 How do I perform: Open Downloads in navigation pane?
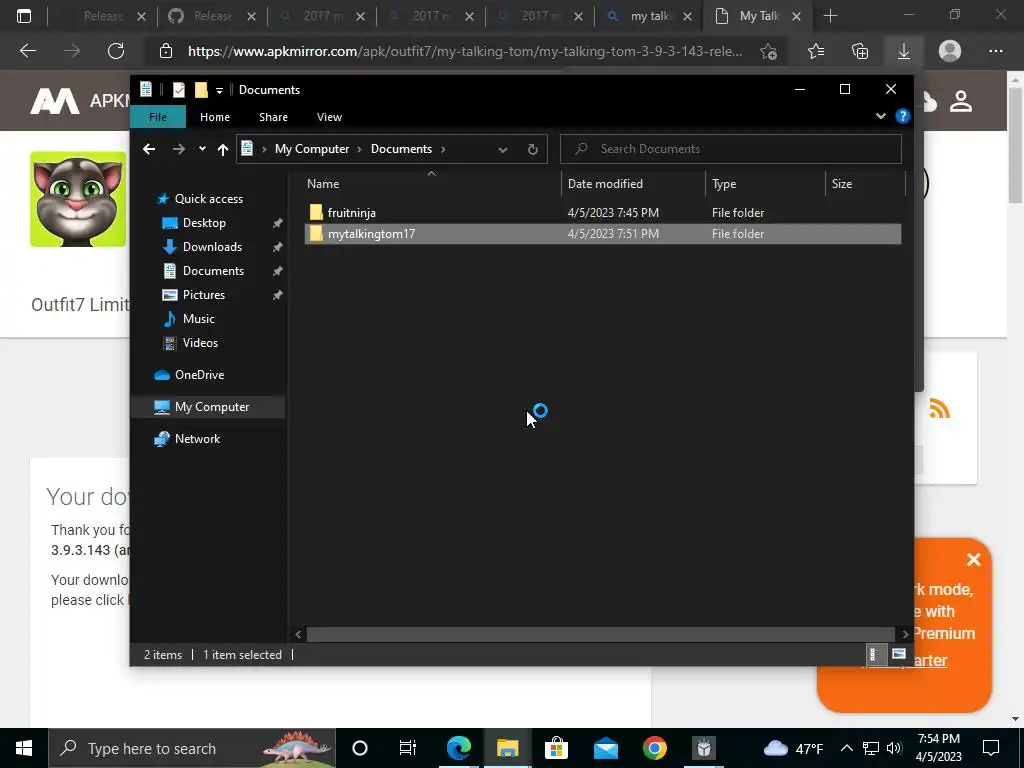point(212,247)
